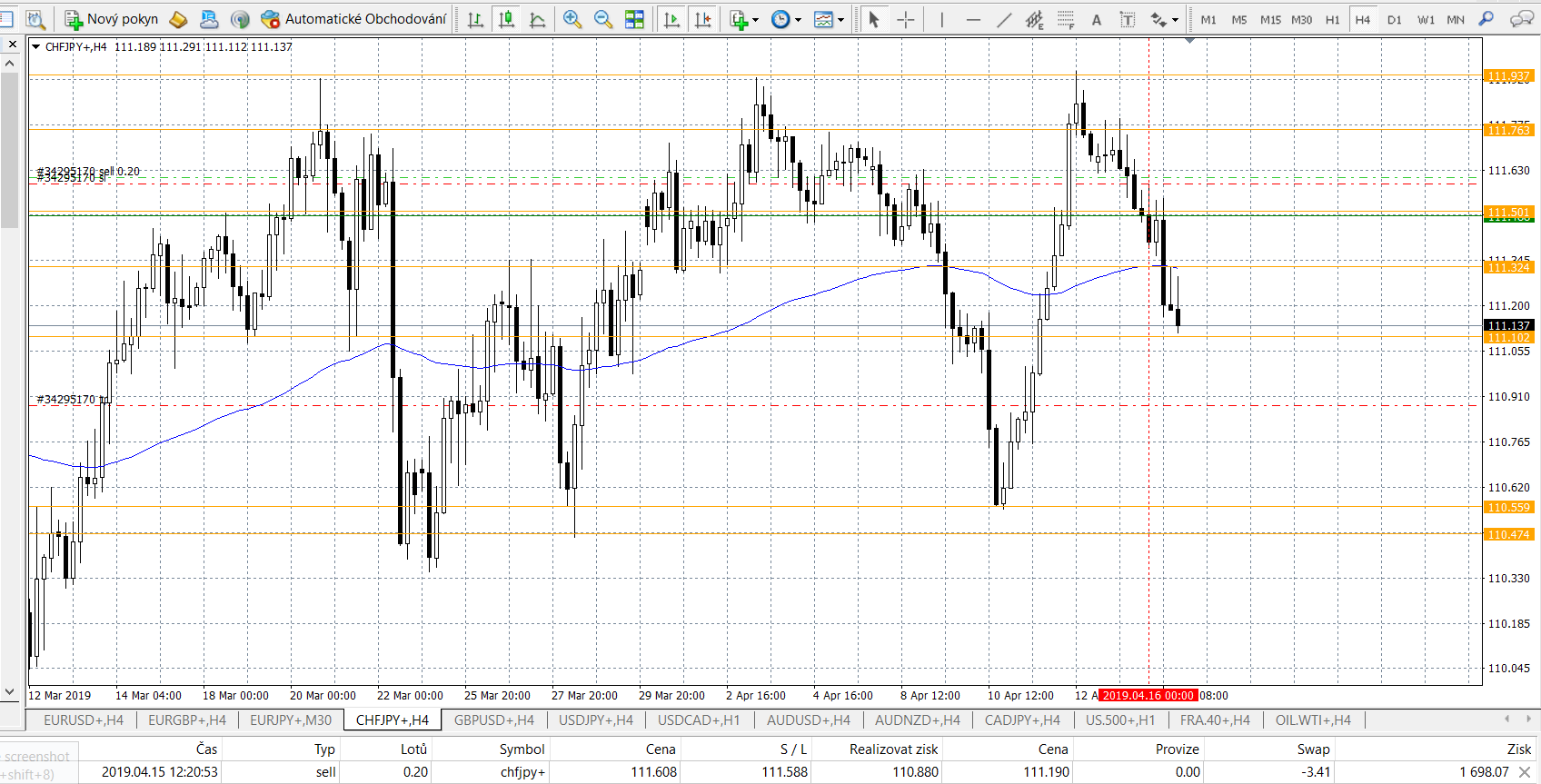Open the signals radio-wave icon
This screenshot has height=784, width=1541.
(x=240, y=19)
